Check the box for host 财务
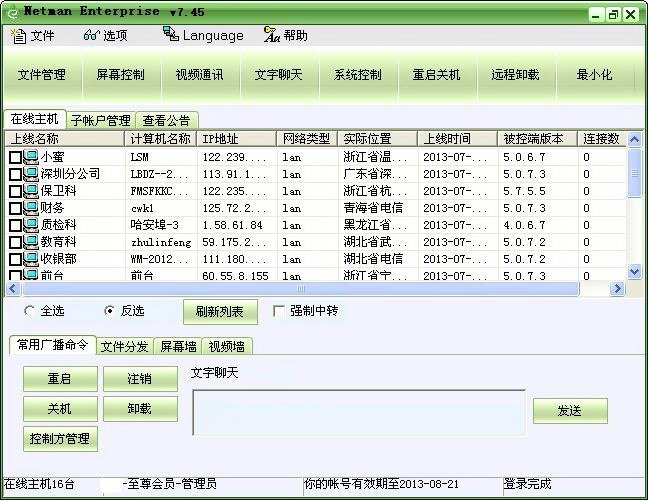 point(15,208)
